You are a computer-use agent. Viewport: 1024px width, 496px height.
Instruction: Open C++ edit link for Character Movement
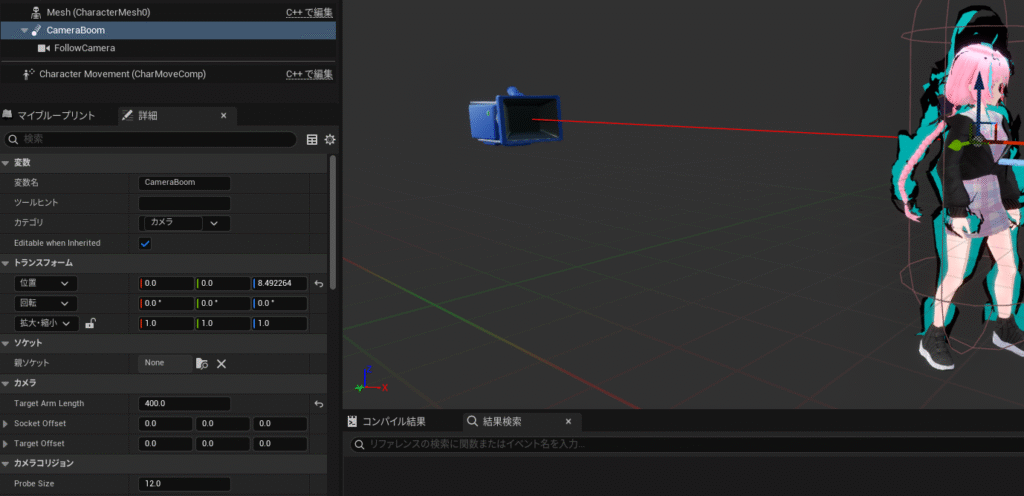[x=309, y=74]
